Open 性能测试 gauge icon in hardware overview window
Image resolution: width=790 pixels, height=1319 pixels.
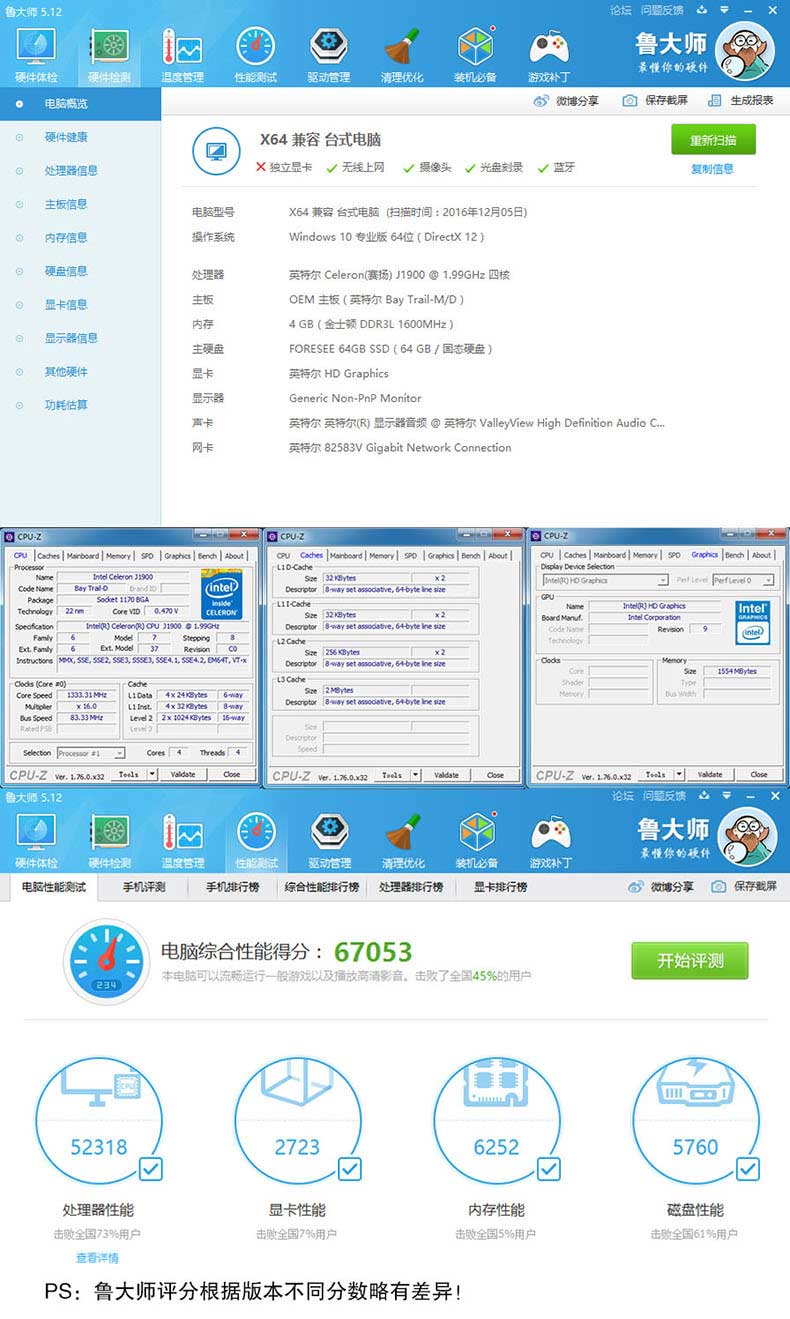click(255, 47)
